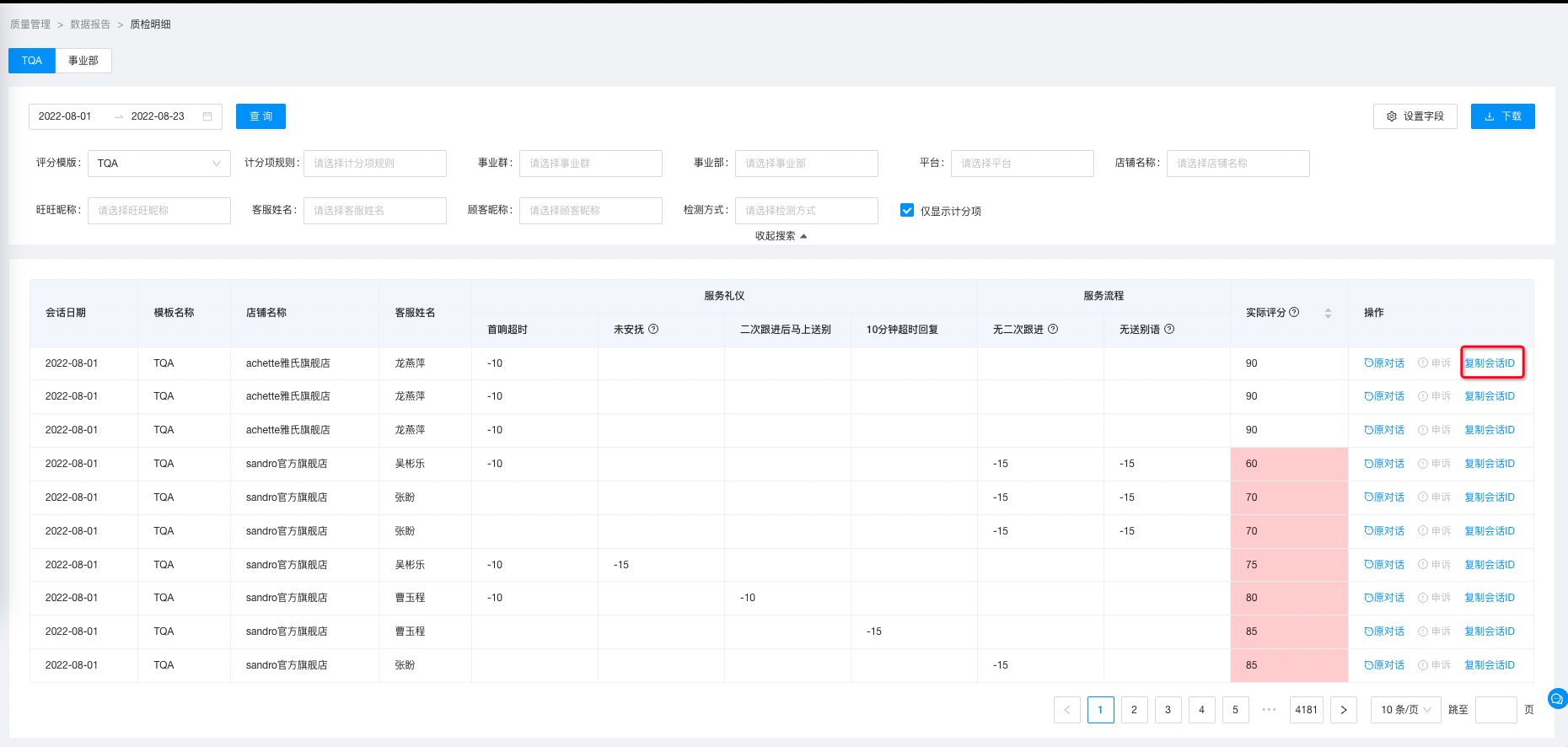Open 旺旺昵称 selector
The height and width of the screenshot is (747, 1568).
(x=159, y=211)
